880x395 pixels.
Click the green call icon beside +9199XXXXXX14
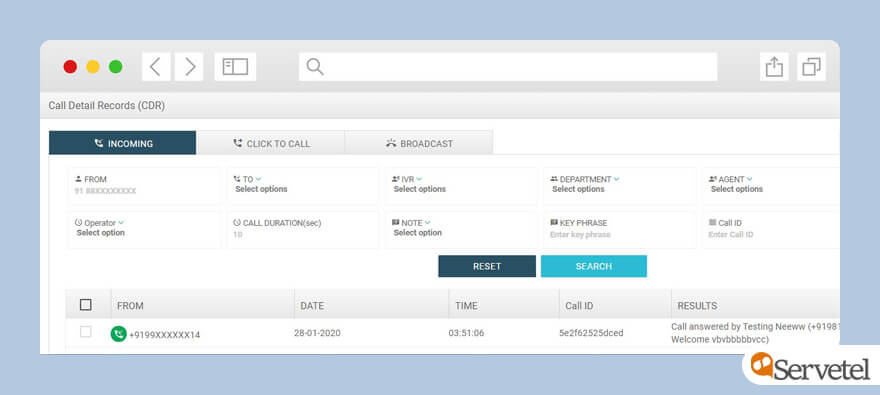118,334
